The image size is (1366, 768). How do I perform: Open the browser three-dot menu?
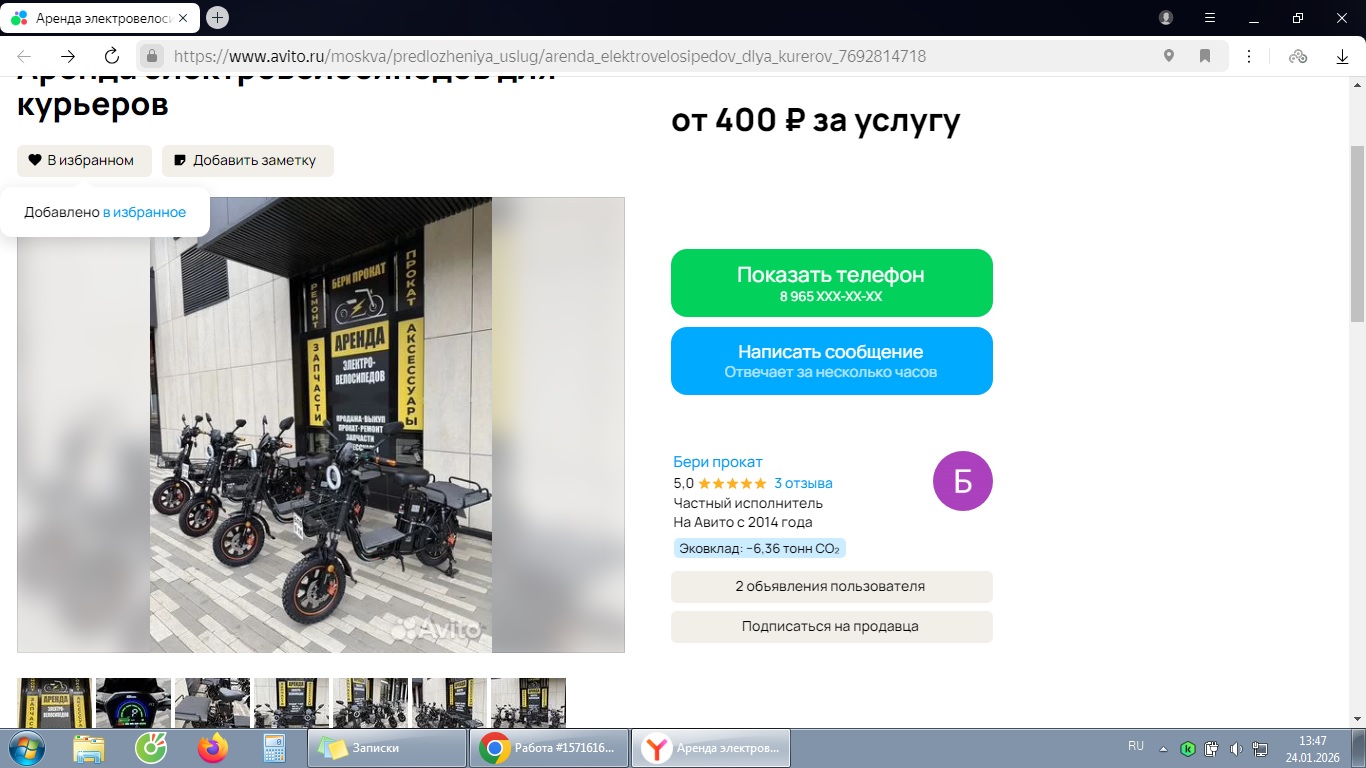tap(1250, 56)
